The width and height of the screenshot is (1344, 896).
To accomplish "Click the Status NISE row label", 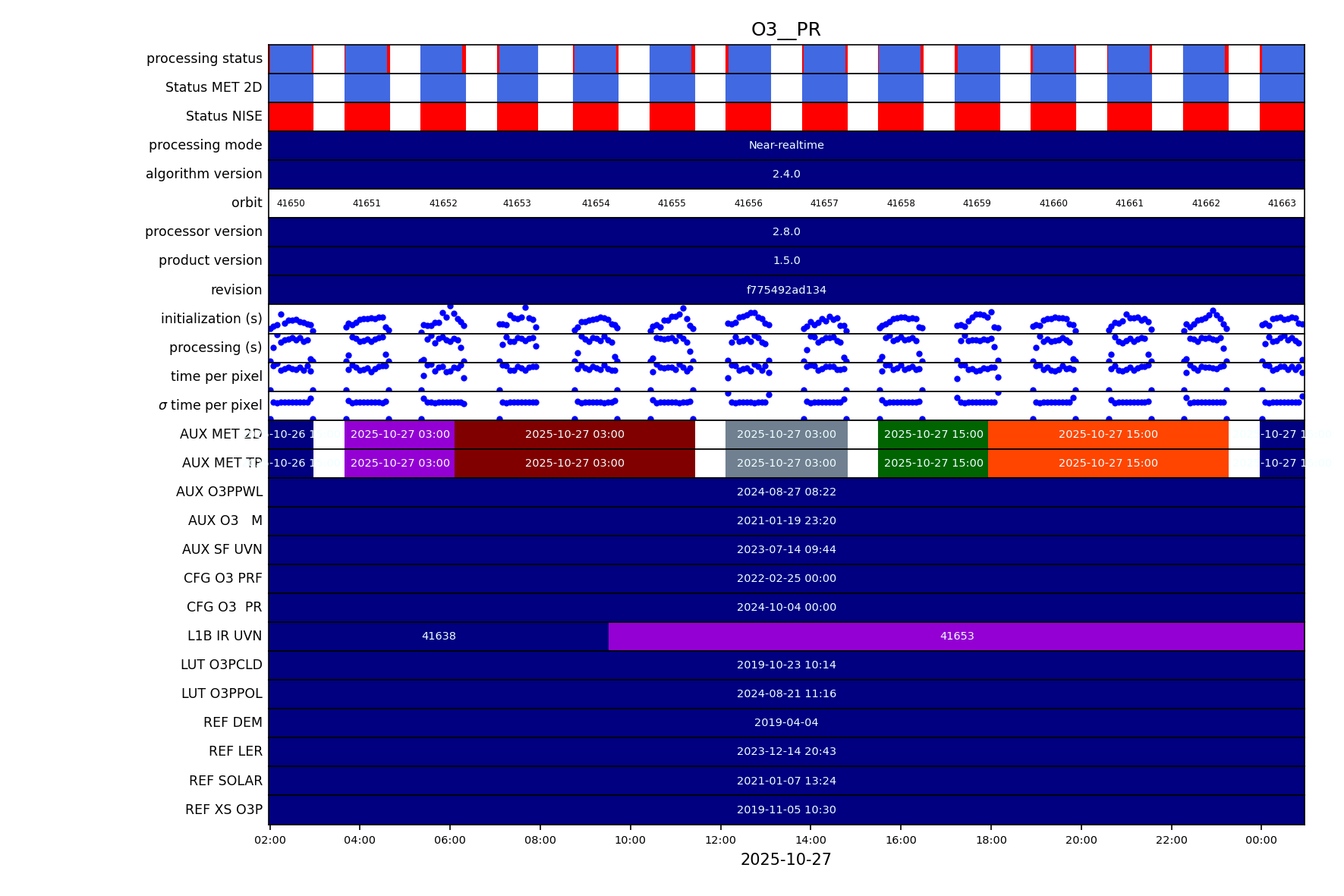I will click(x=224, y=117).
